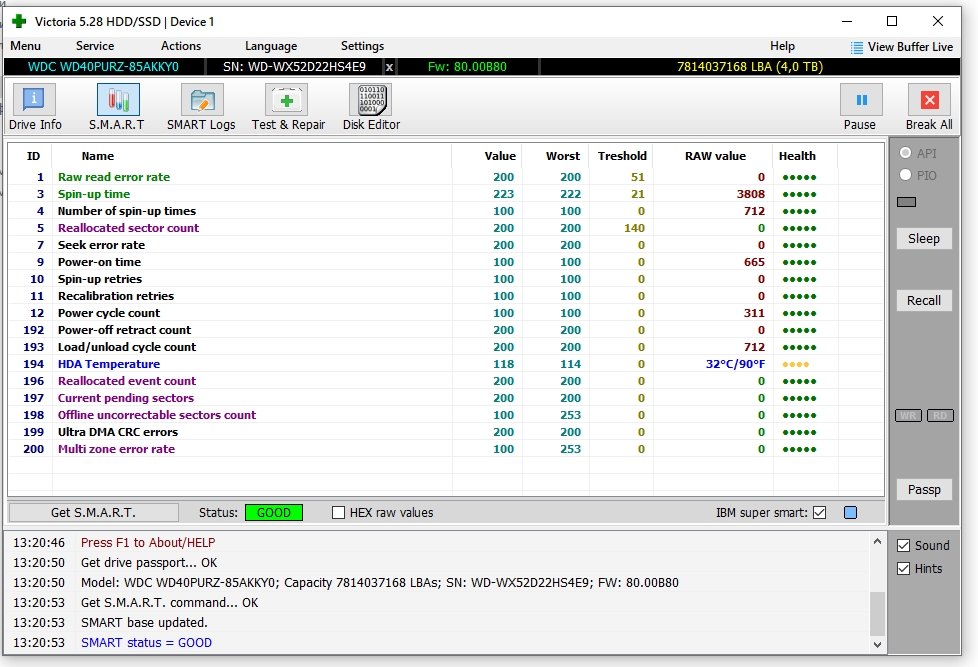
Task: Select the PIO radio button
Action: click(906, 175)
